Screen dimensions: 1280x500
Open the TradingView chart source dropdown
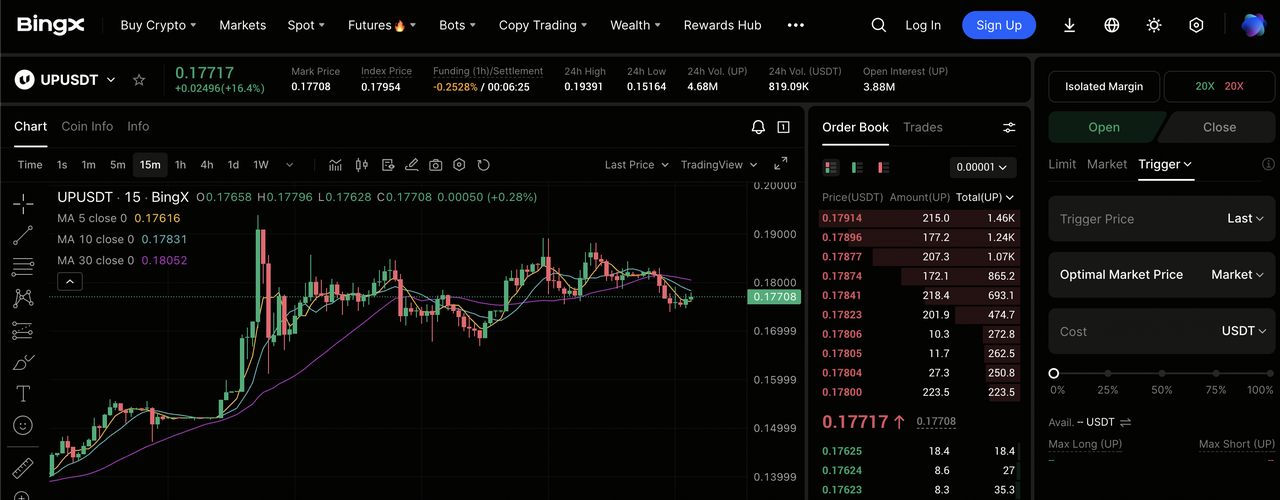[x=719, y=165]
